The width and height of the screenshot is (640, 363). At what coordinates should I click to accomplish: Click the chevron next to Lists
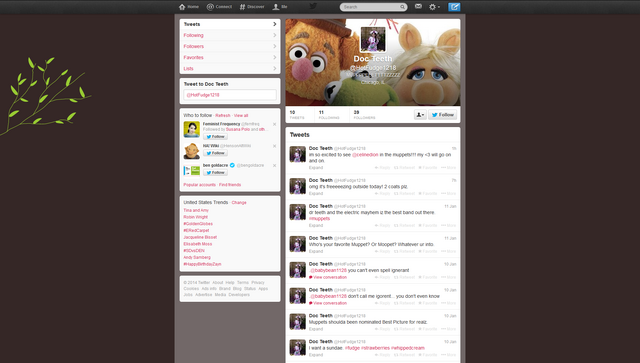[275, 68]
